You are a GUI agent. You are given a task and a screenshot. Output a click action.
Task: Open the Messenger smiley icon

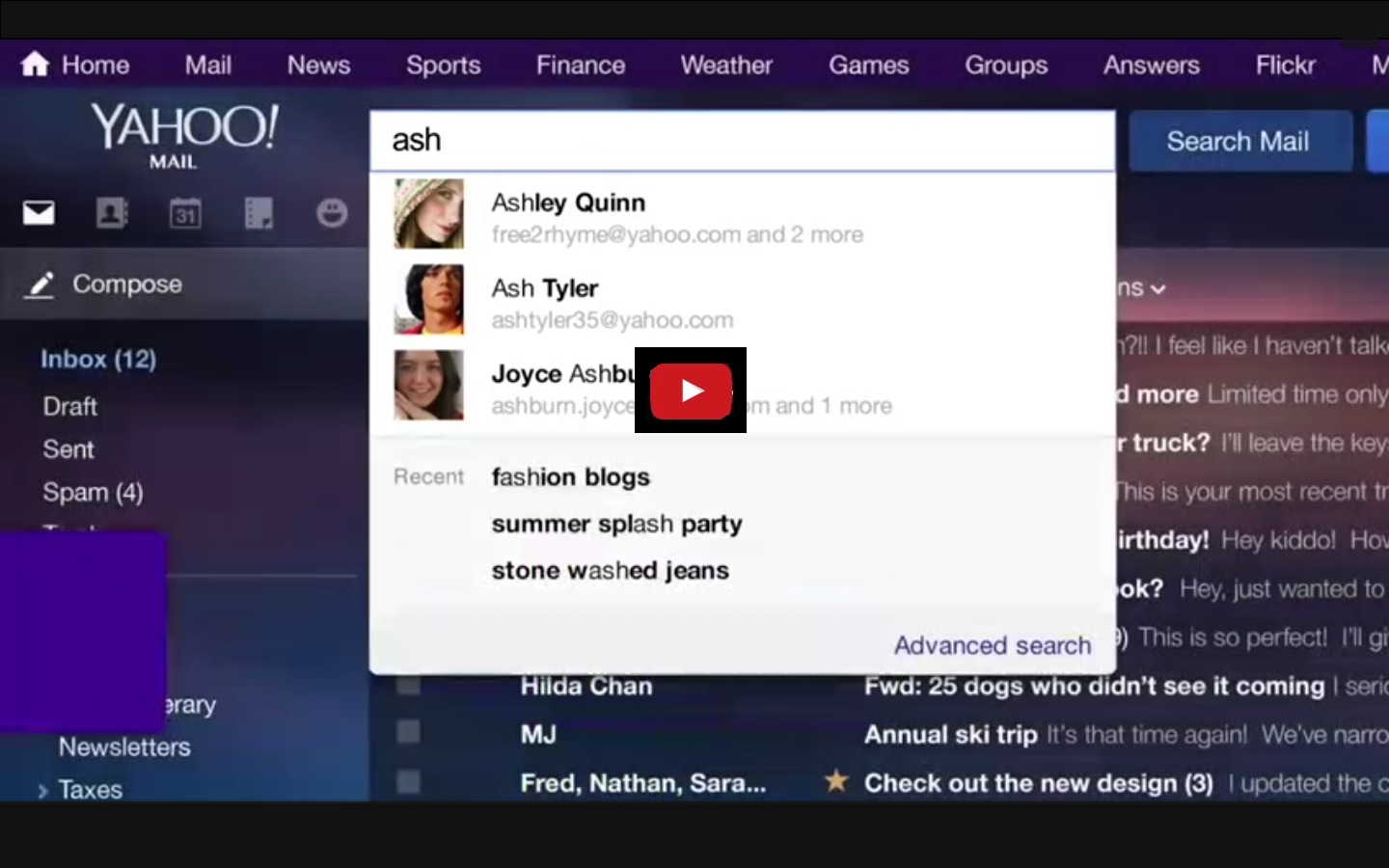[x=331, y=213]
